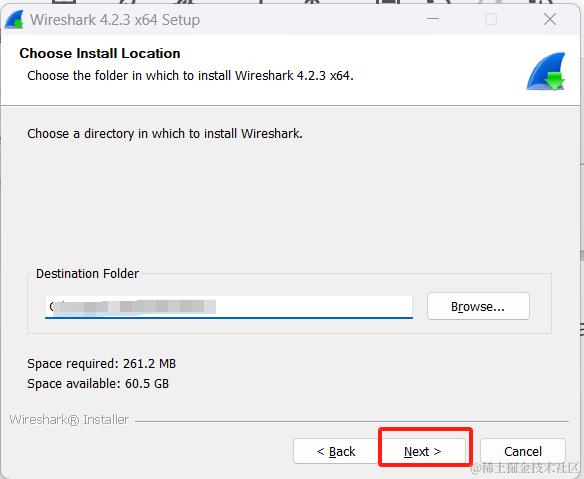The width and height of the screenshot is (584, 479).
Task: Click the greyed-out maximize button
Action: (491, 19)
